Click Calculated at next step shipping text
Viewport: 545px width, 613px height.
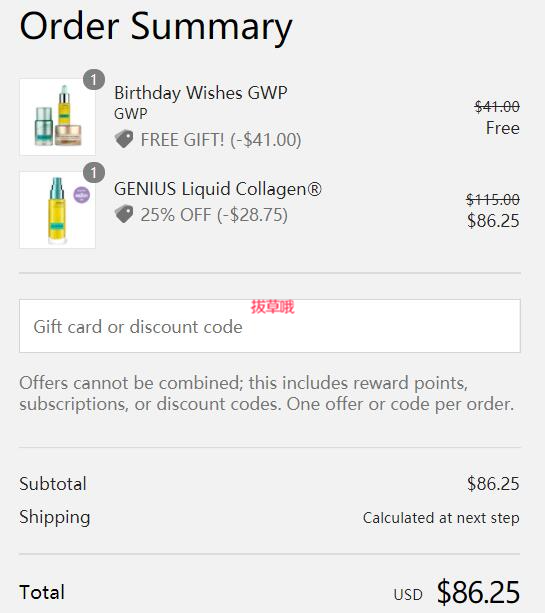coord(441,518)
